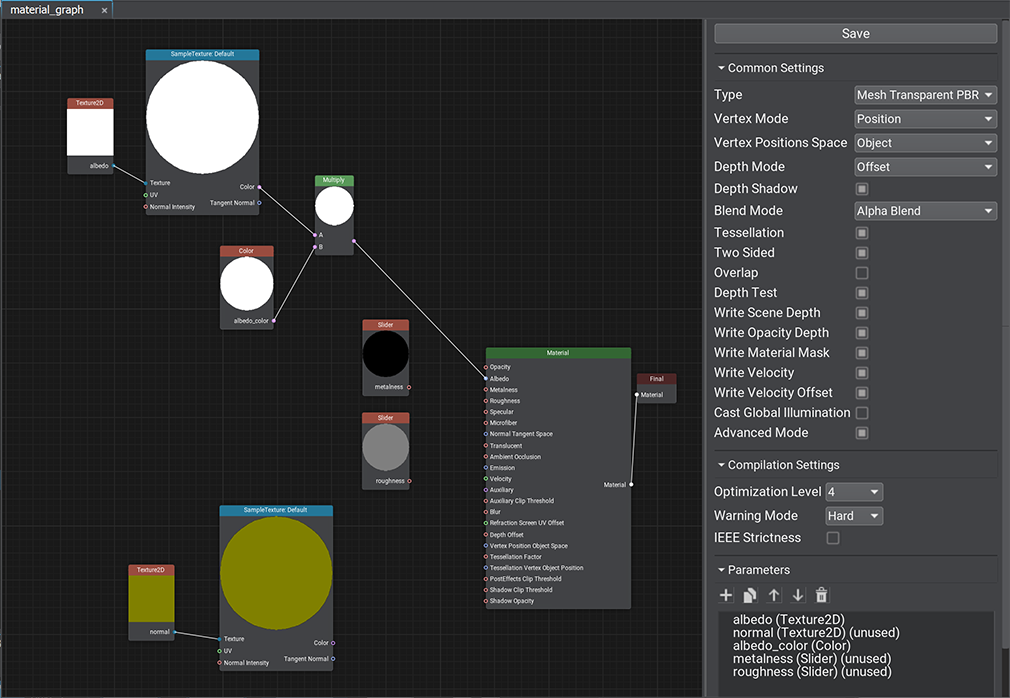Close the material_graph tab
This screenshot has width=1010, height=698.
(104, 10)
